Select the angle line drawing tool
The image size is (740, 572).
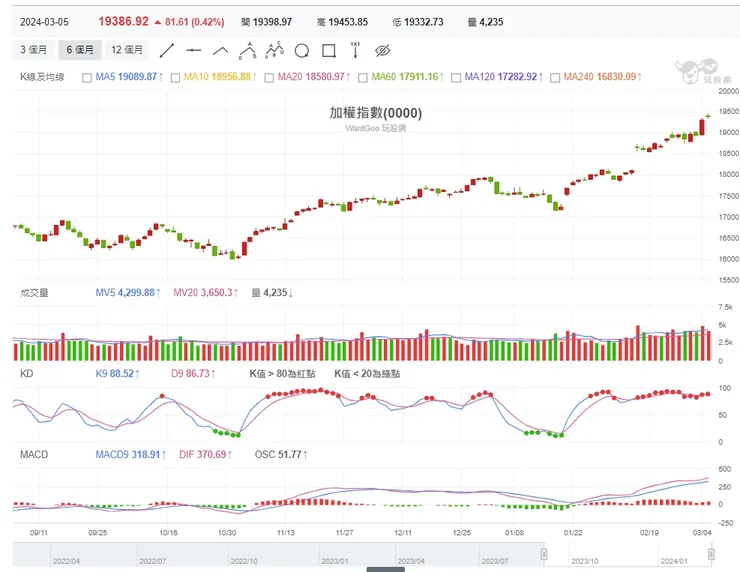(x=220, y=50)
